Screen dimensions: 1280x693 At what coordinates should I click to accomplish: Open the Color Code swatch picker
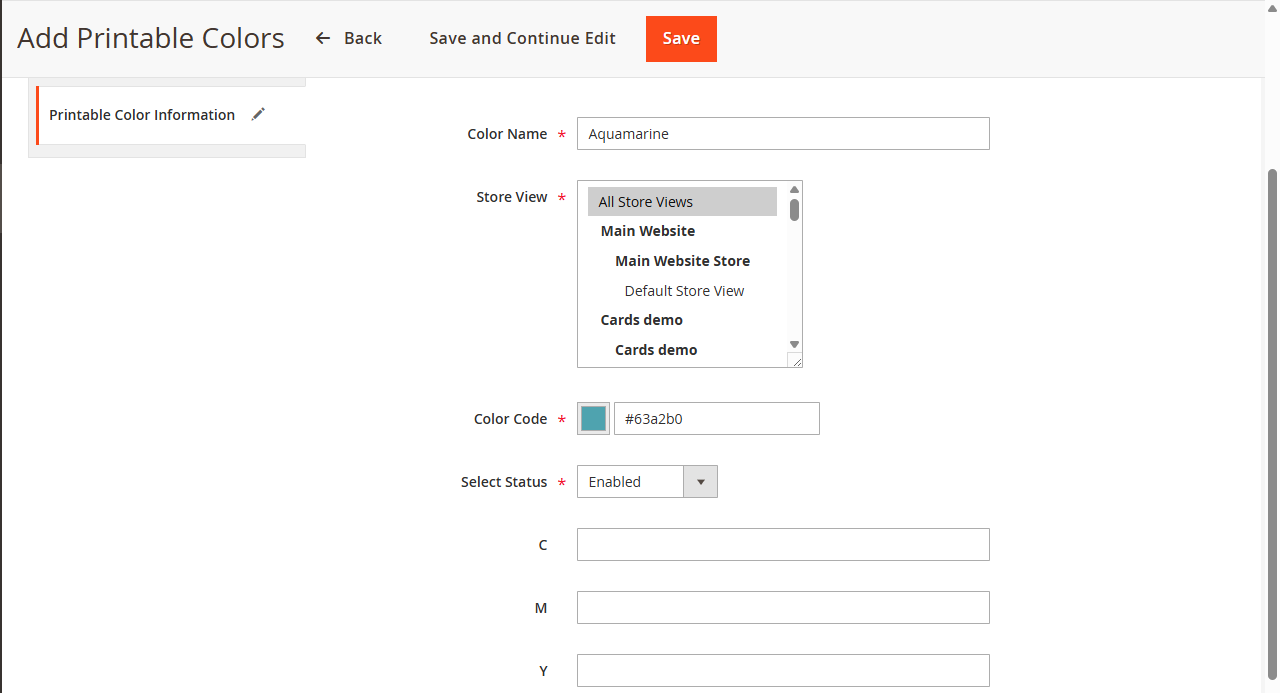(x=593, y=419)
